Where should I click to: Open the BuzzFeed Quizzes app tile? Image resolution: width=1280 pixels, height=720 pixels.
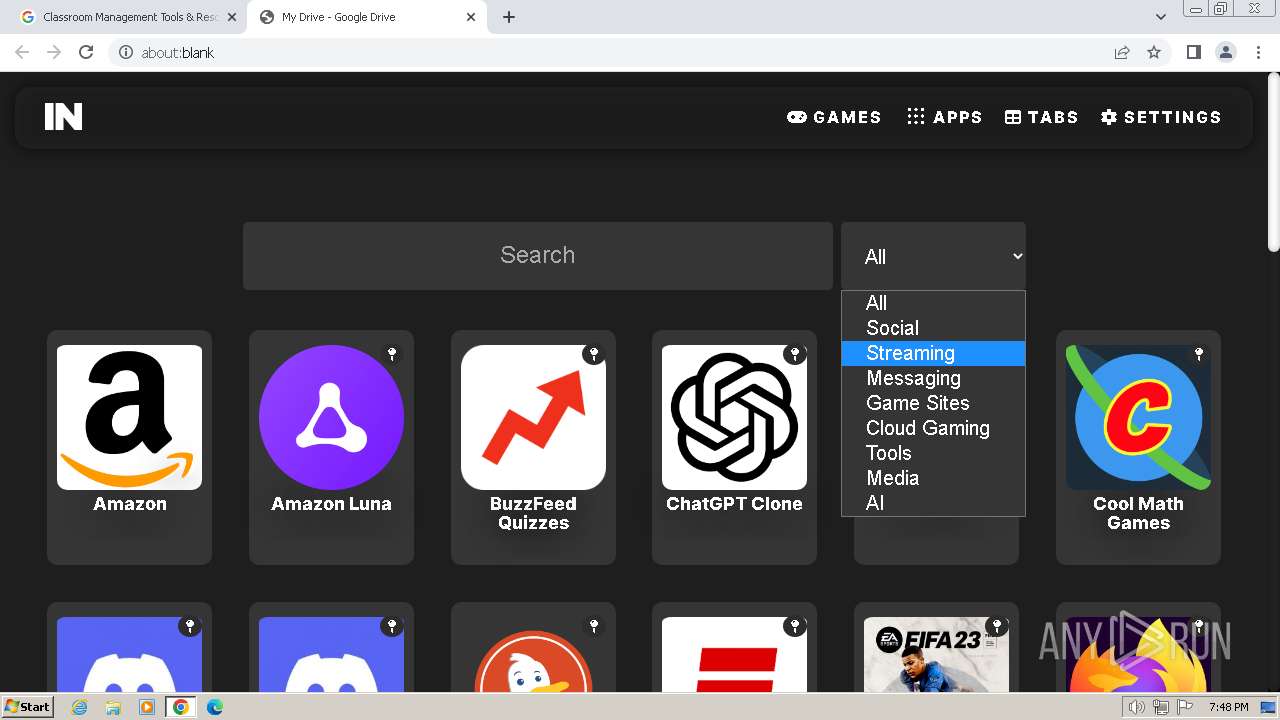click(x=533, y=447)
